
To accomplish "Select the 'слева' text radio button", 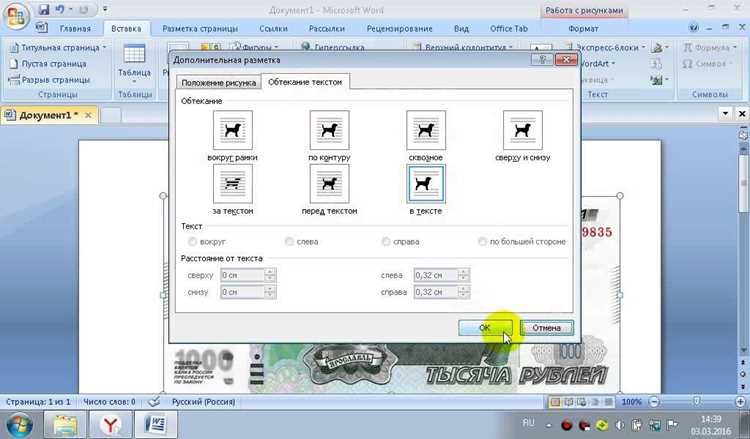I will (289, 241).
